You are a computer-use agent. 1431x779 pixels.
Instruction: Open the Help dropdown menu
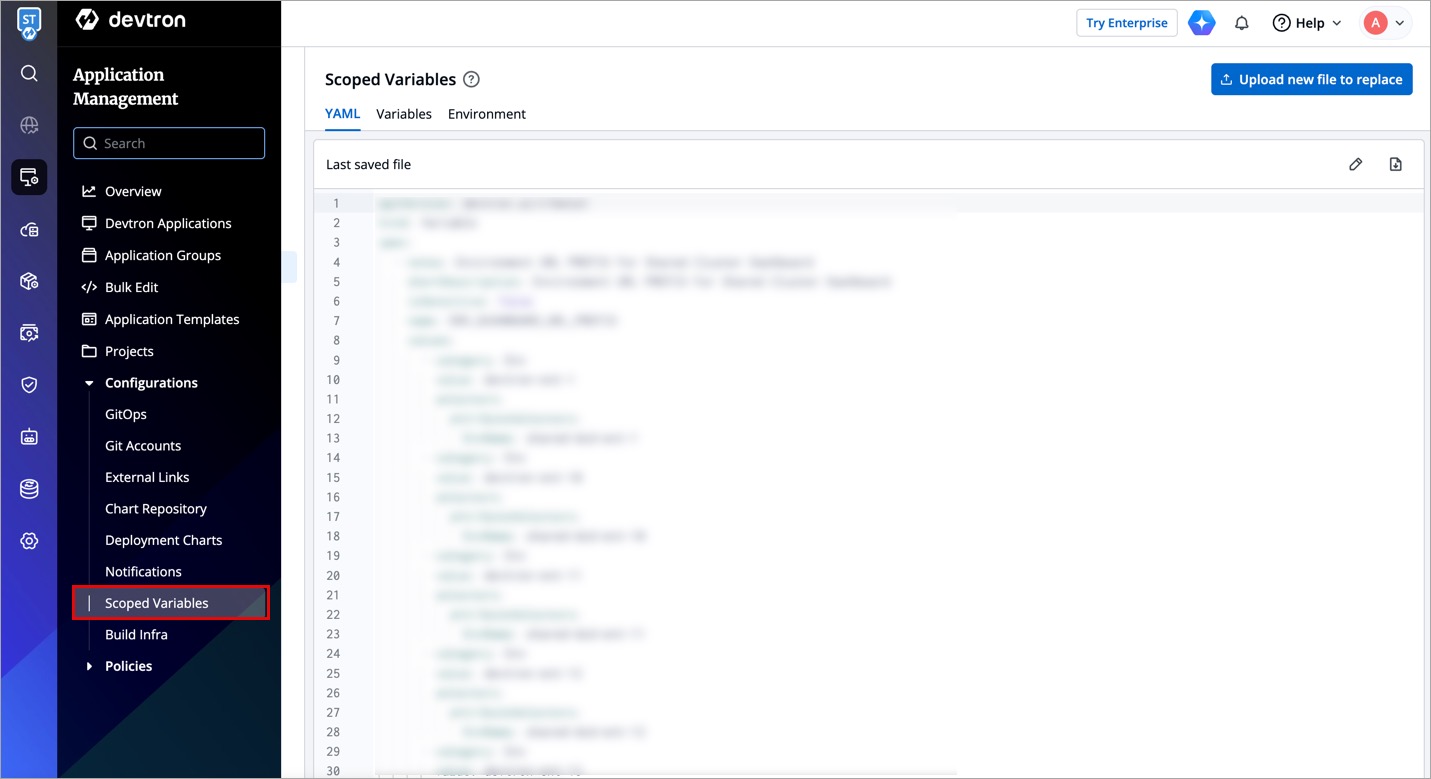tap(1306, 23)
